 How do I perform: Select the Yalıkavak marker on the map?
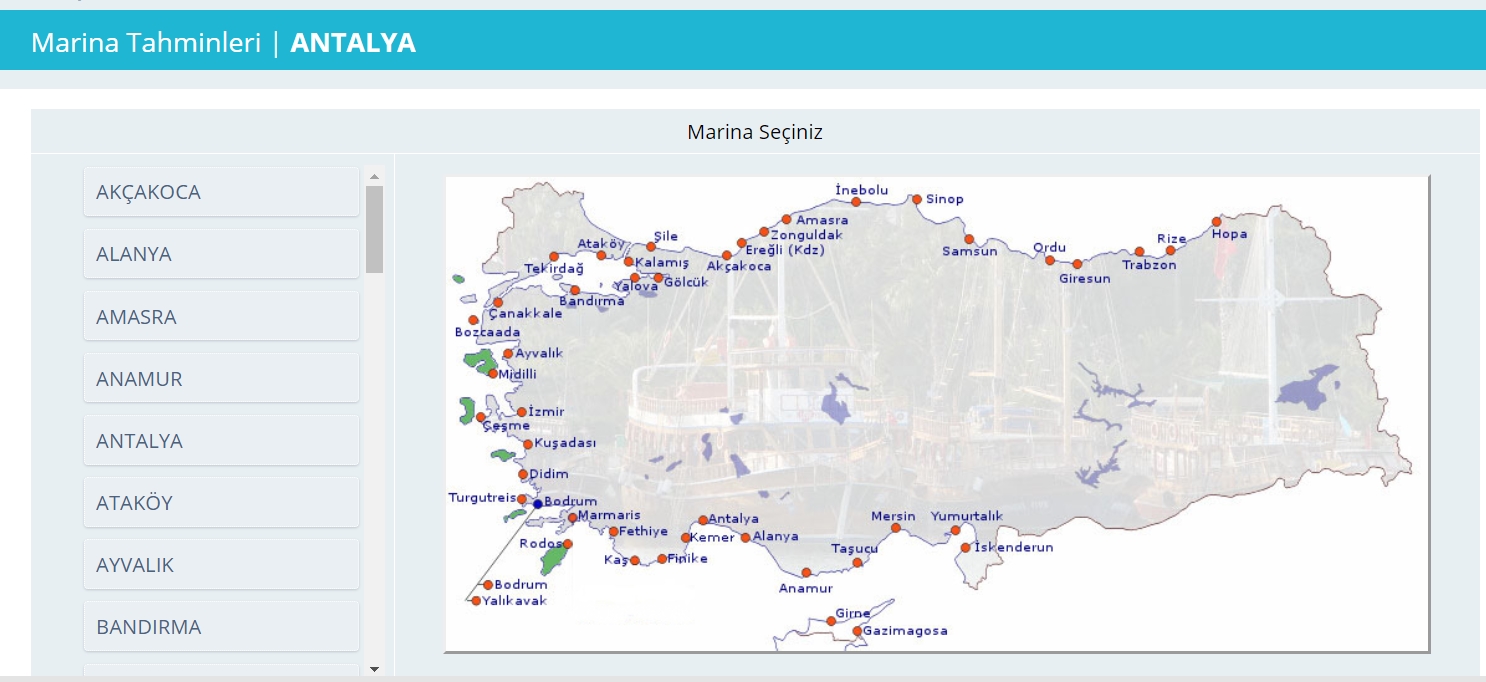[478, 601]
